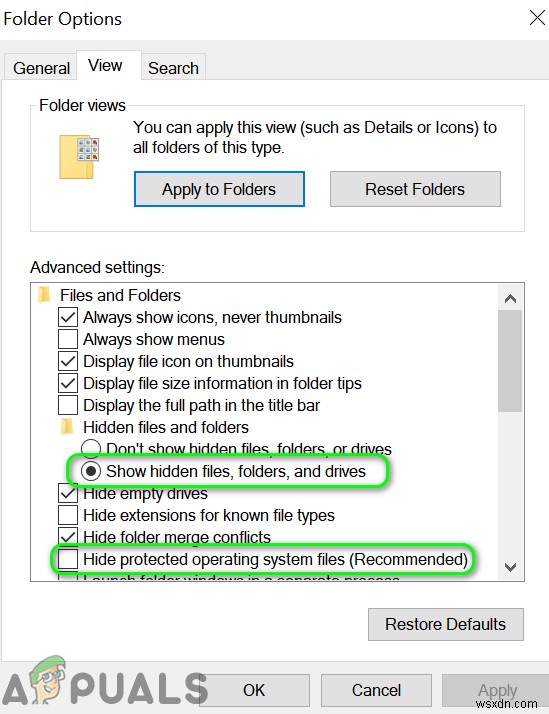Close the Folder Options dialog
Screen dimensions: 549x714
coord(537,18)
